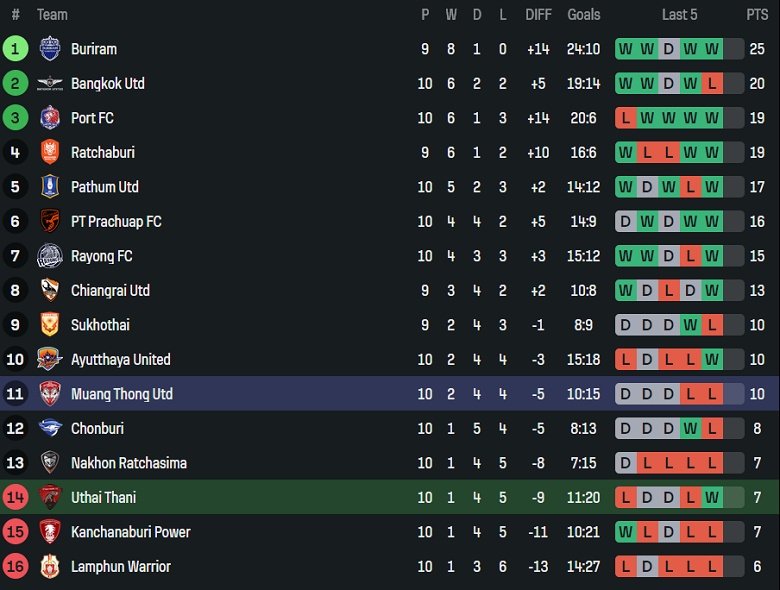Click Buriram's green position 1 badge
The height and width of the screenshot is (590, 780).
pyautogui.click(x=16, y=49)
